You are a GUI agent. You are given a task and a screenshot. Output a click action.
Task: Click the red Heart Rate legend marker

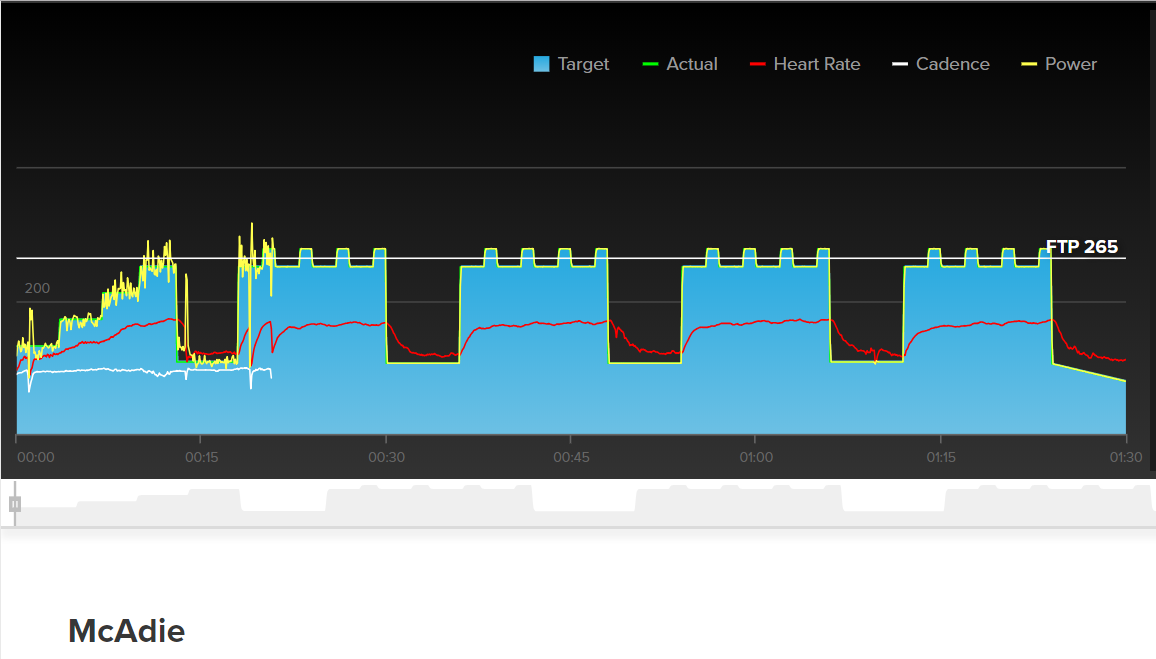point(758,64)
